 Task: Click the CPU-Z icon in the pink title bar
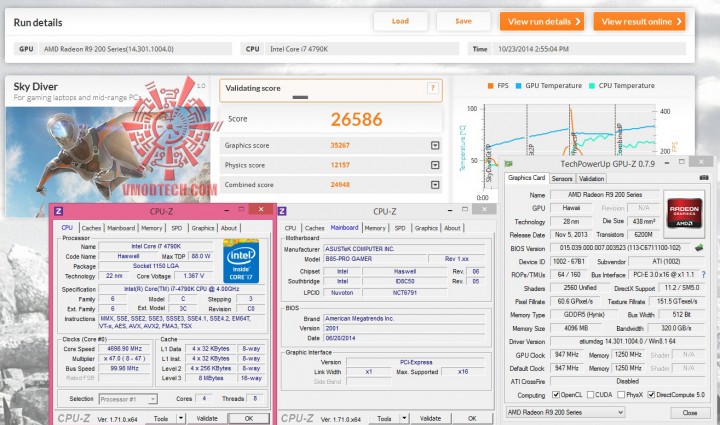coord(58,211)
